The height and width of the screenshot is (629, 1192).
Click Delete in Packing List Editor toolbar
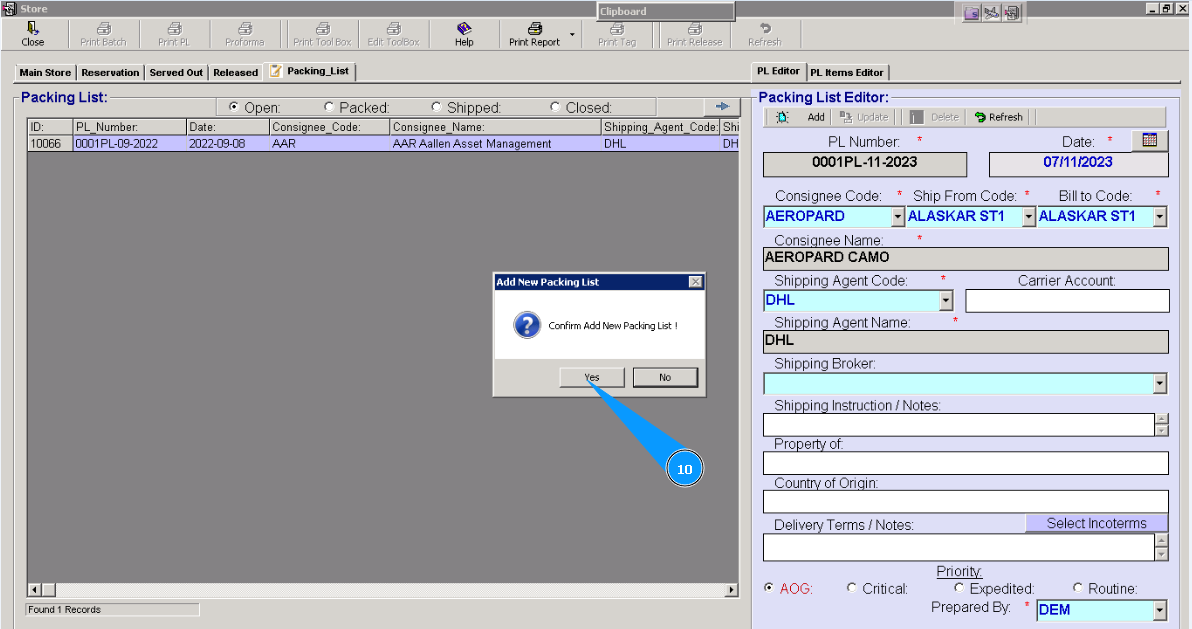click(934, 117)
